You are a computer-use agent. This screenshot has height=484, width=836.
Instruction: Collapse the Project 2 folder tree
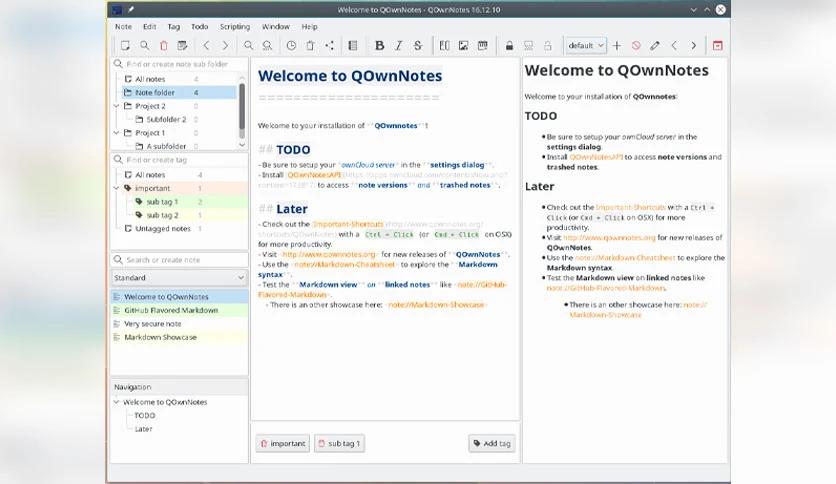[117, 106]
